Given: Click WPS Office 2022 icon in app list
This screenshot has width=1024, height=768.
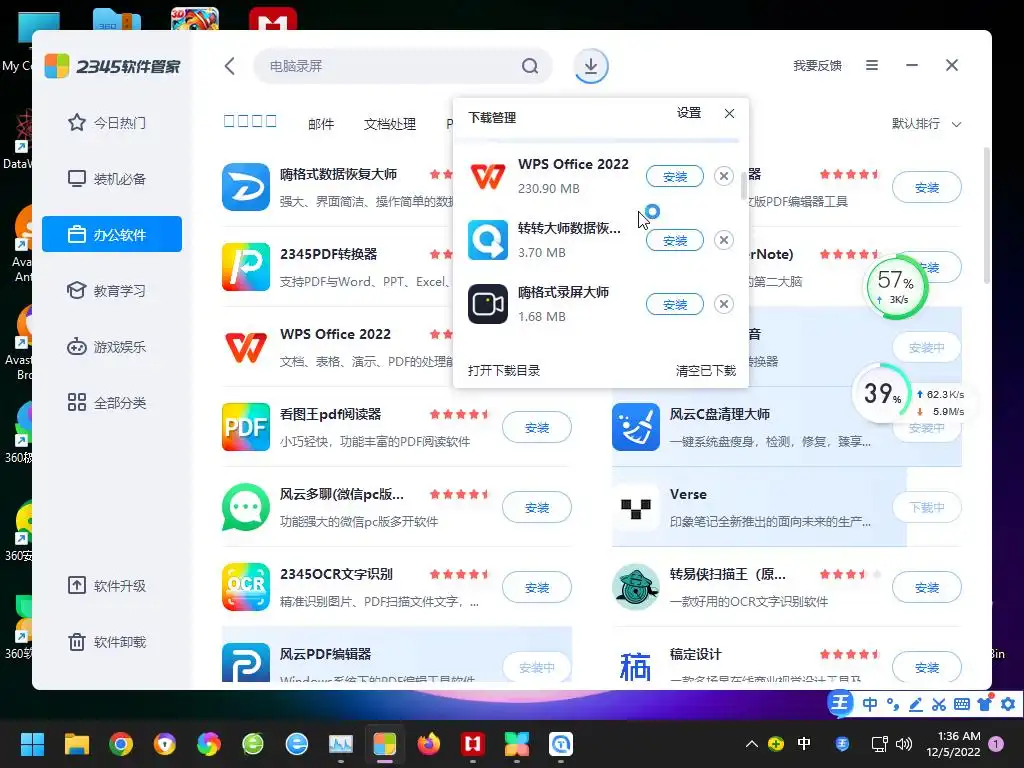Looking at the screenshot, I should [x=246, y=347].
